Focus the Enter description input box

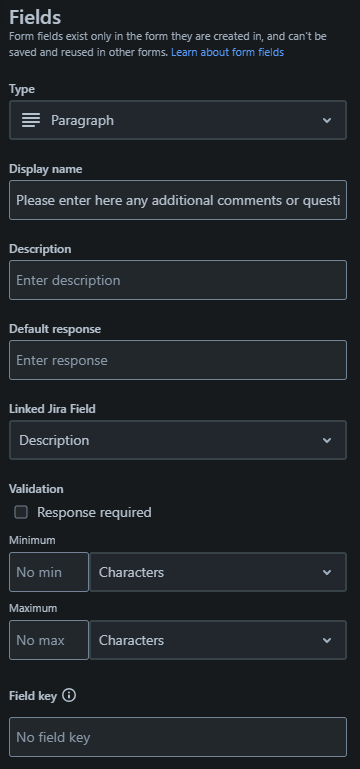pos(178,280)
